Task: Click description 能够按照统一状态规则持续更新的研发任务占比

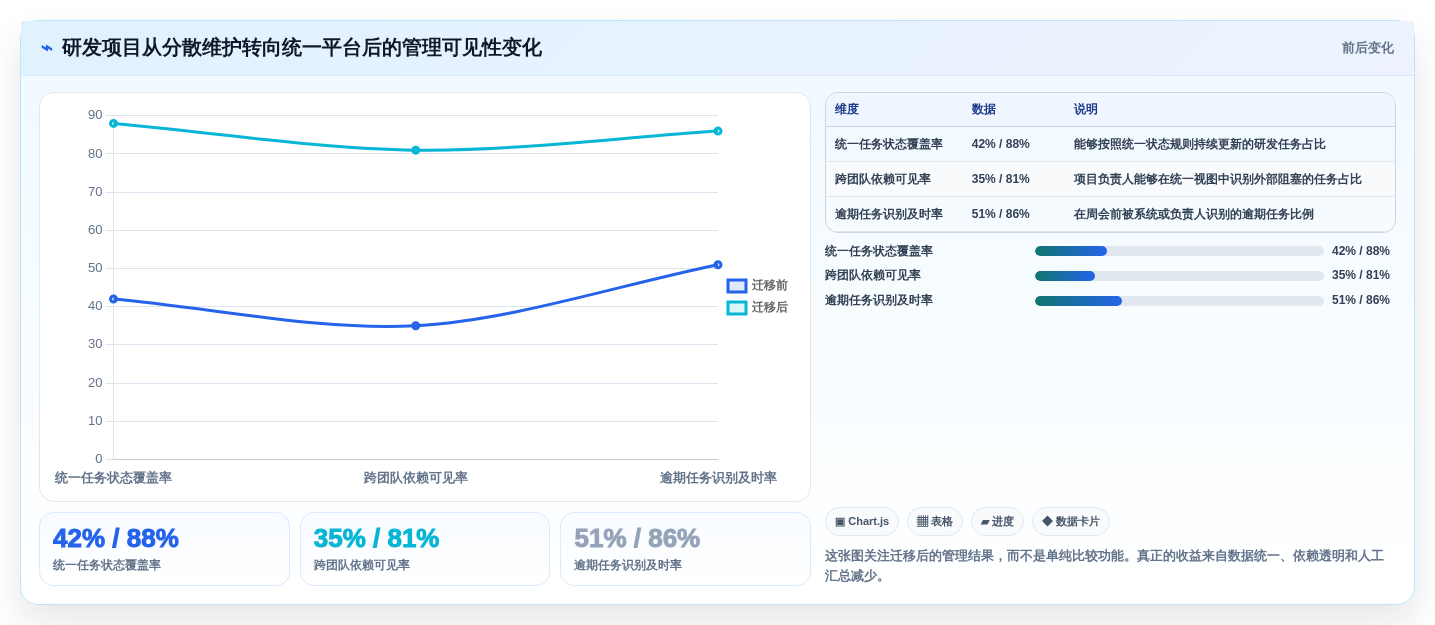Action: (x=1199, y=144)
